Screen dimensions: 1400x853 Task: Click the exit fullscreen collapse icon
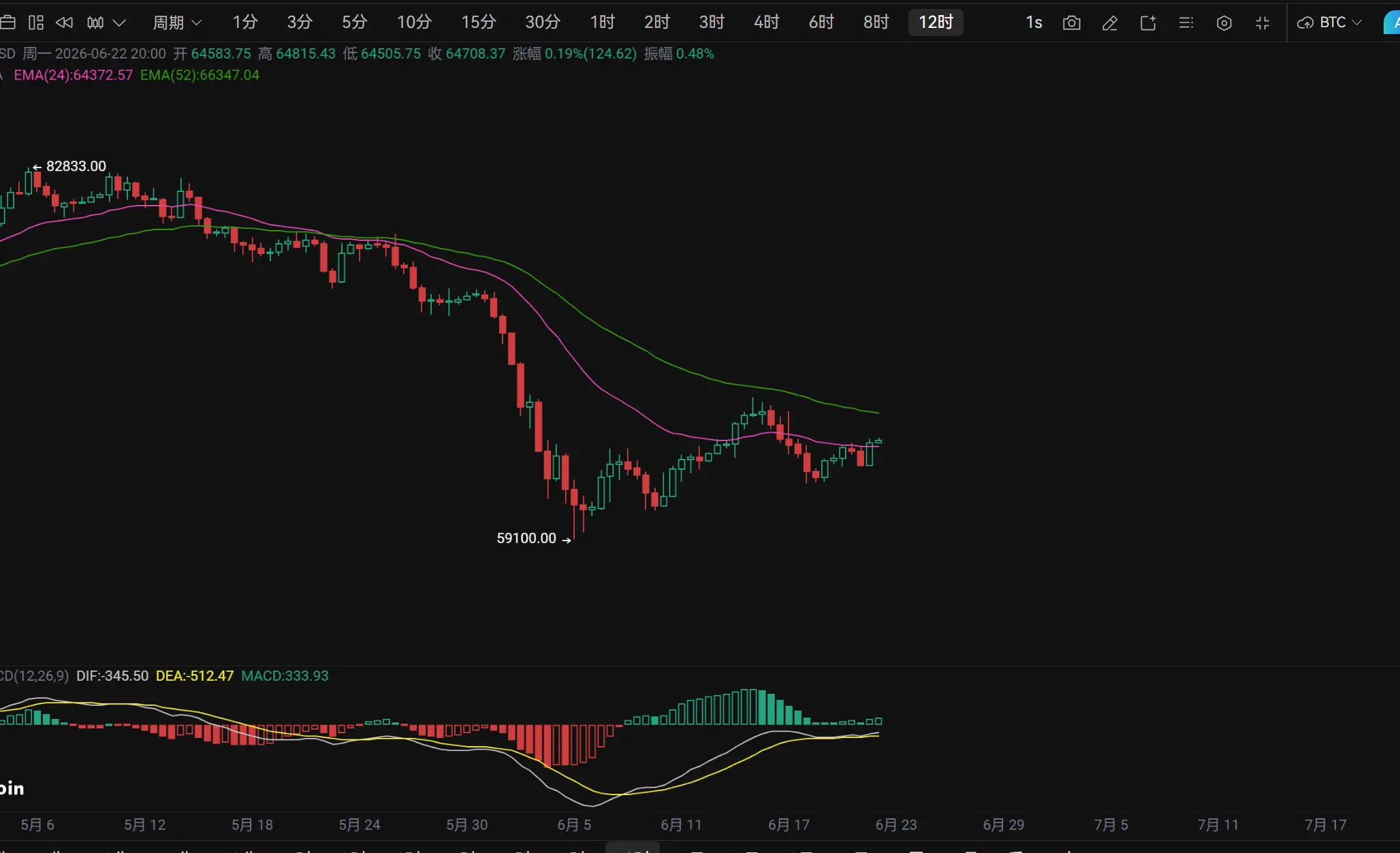(x=1262, y=23)
